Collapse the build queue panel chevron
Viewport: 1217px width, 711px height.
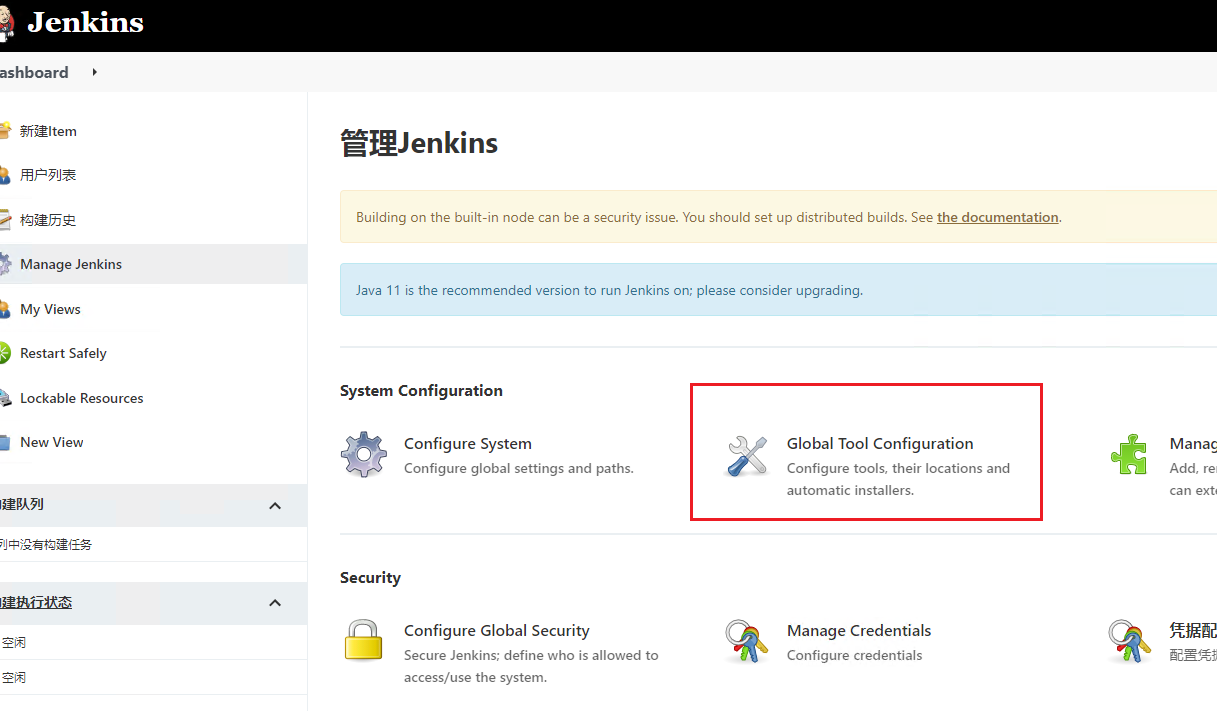pos(275,506)
